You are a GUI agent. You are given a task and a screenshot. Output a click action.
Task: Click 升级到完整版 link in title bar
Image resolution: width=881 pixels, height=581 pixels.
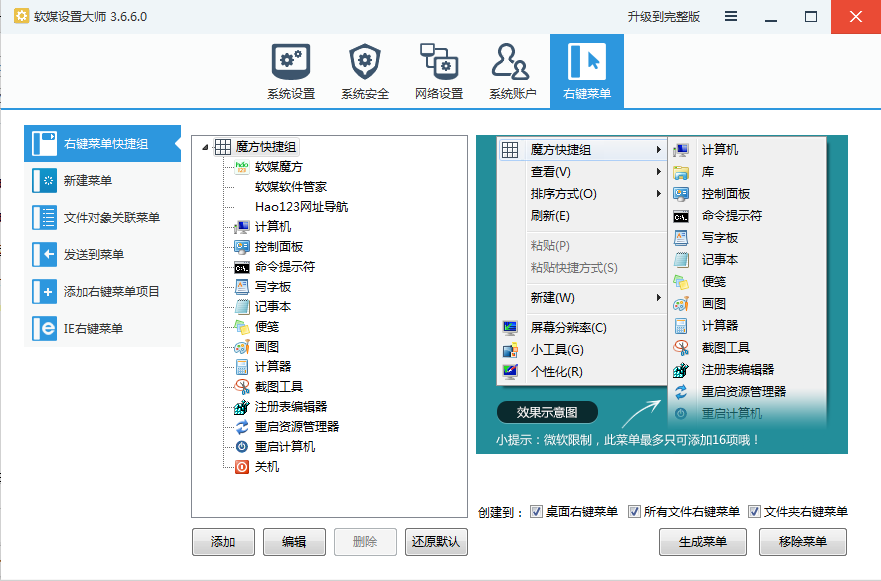(664, 17)
